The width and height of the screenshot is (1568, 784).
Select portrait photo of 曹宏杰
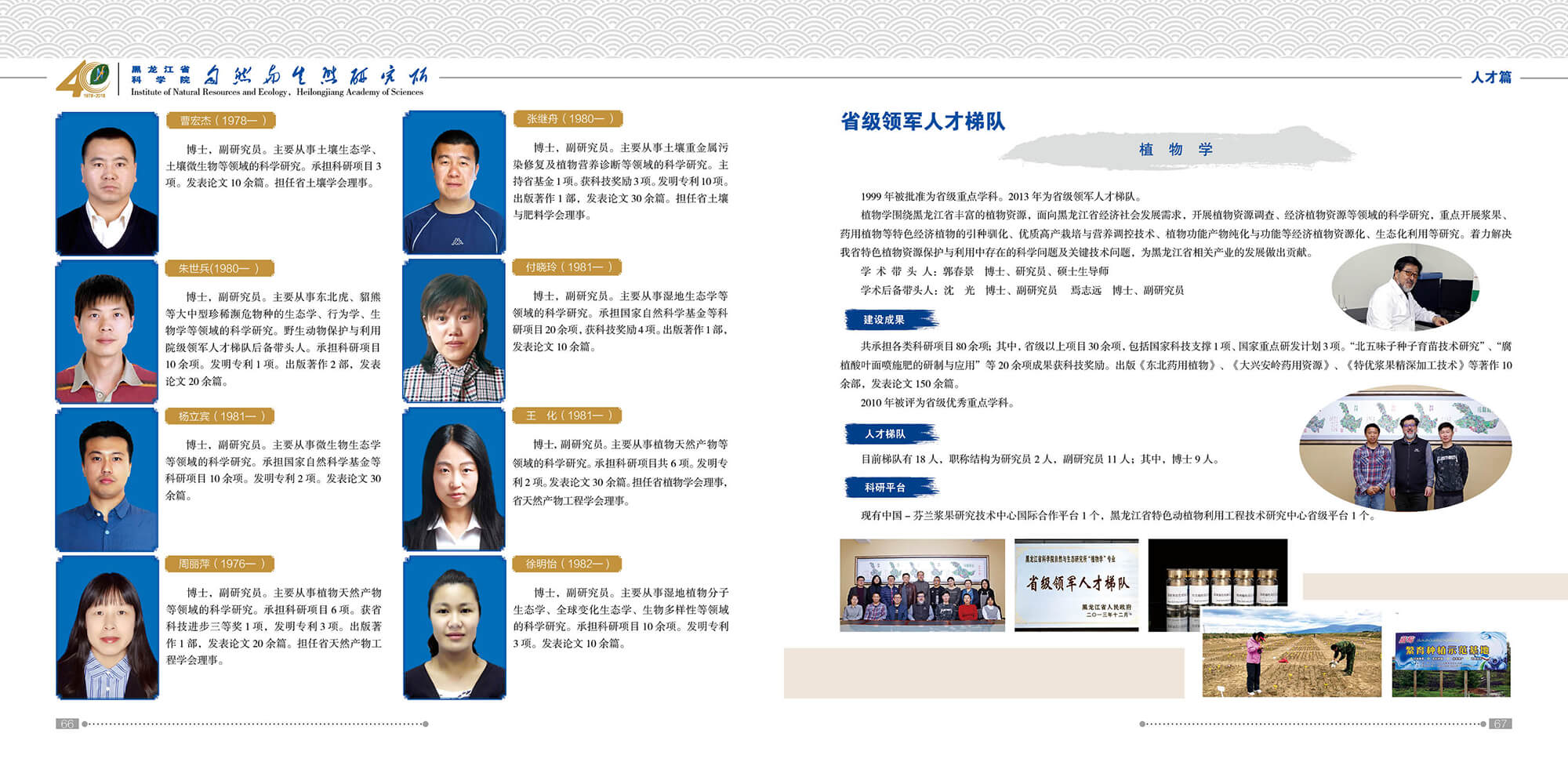[107, 183]
